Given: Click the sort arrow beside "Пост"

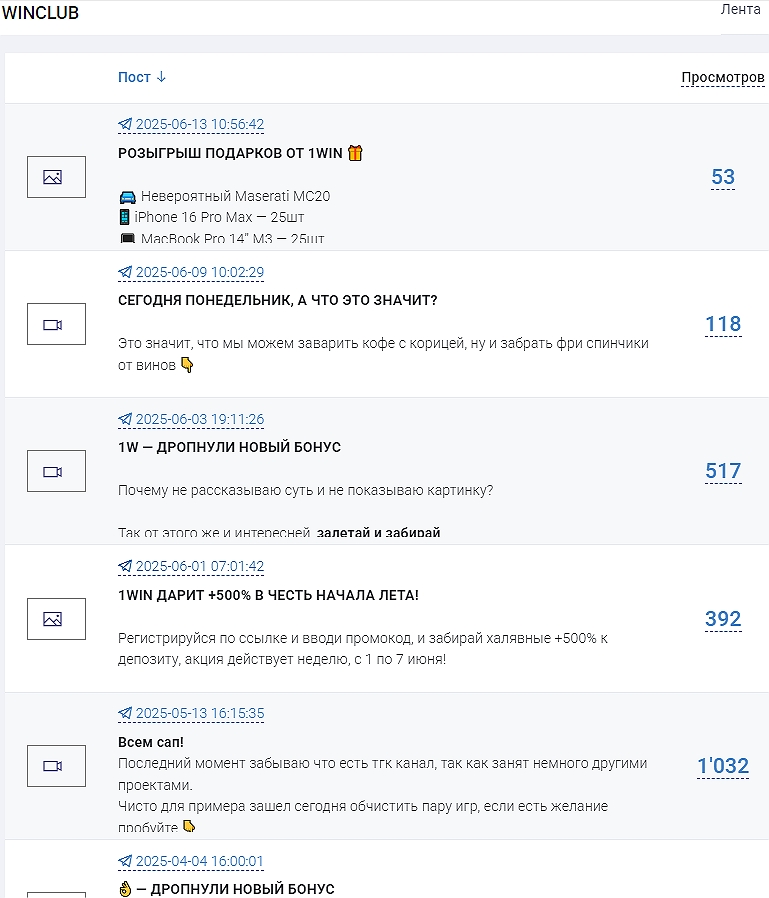Looking at the screenshot, I should [161, 77].
